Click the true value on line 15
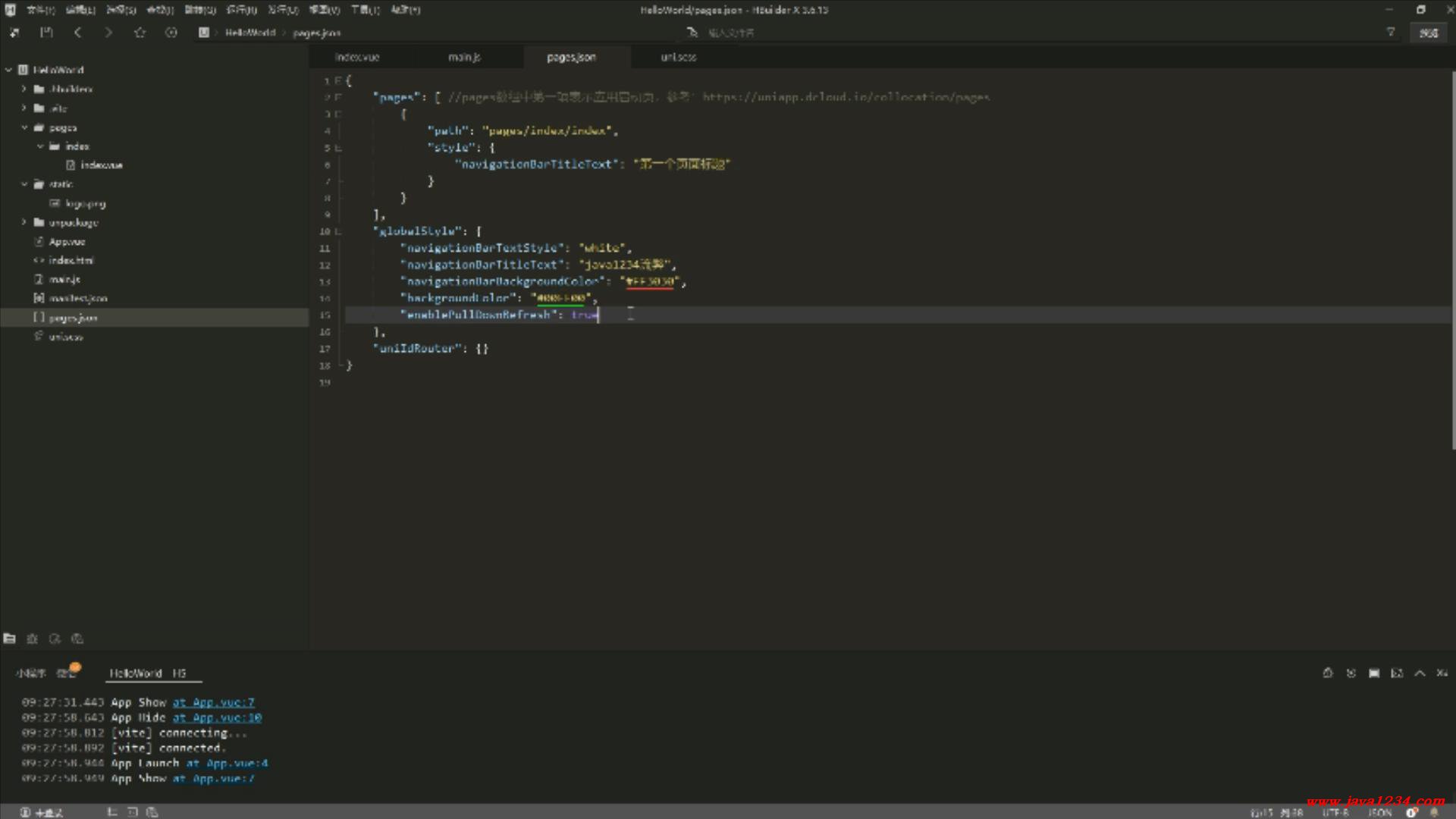The image size is (1456, 819). 585,315
